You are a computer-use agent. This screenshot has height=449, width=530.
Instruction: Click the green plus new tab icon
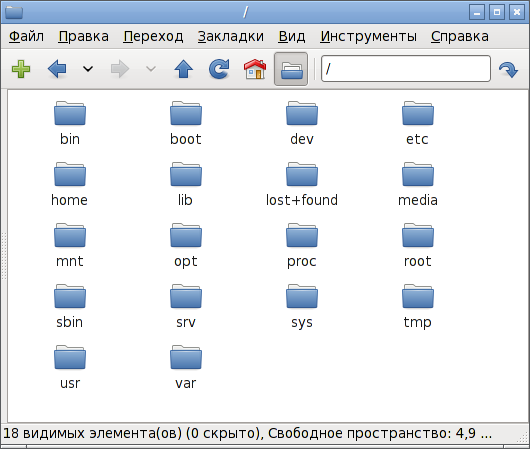pos(21,69)
